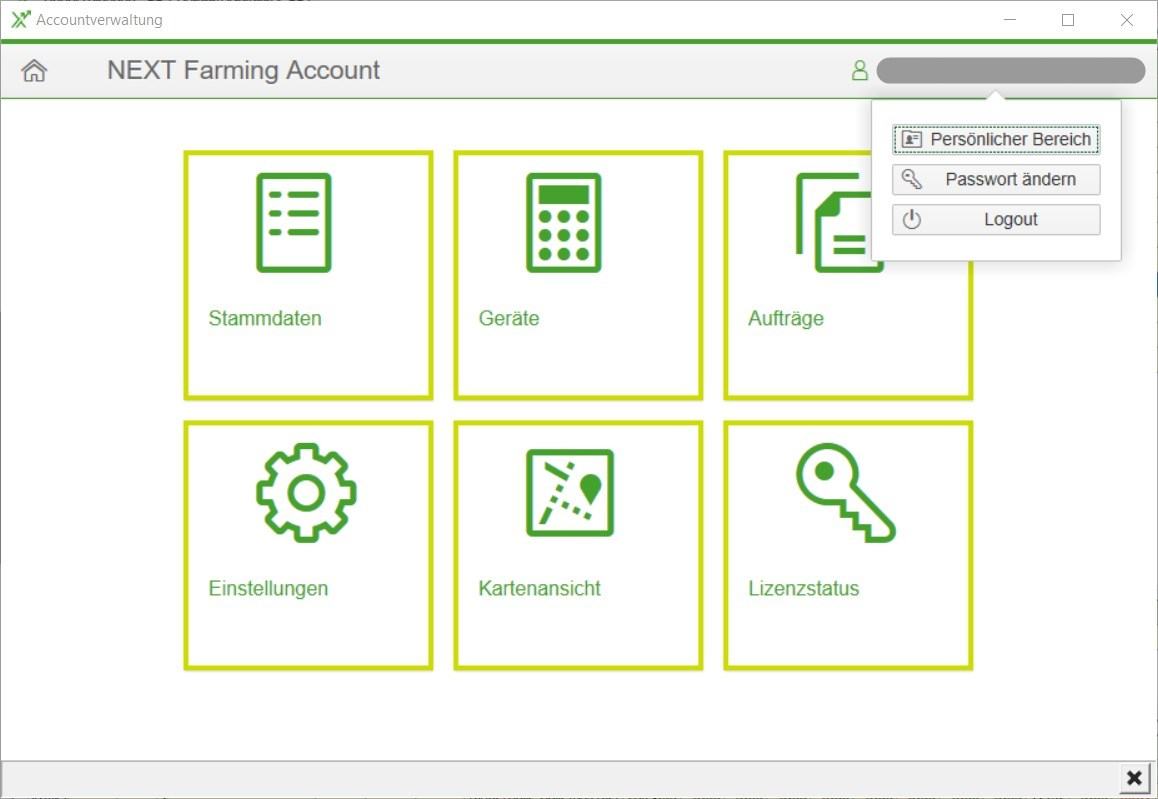Click the Stammdaten tile label
The width and height of the screenshot is (1158, 799).
(x=265, y=319)
